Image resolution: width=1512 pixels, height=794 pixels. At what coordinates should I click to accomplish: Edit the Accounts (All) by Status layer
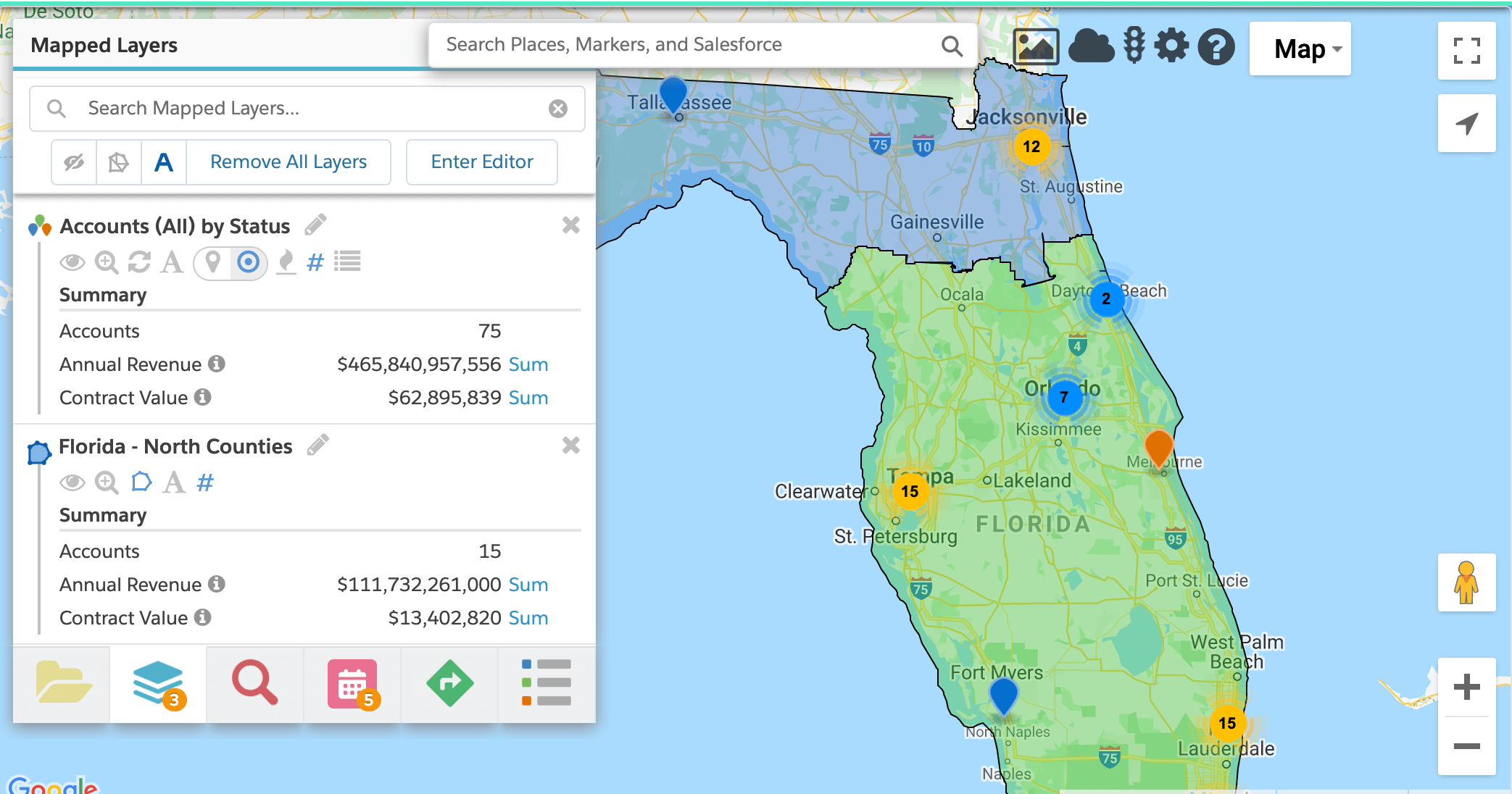click(x=315, y=225)
